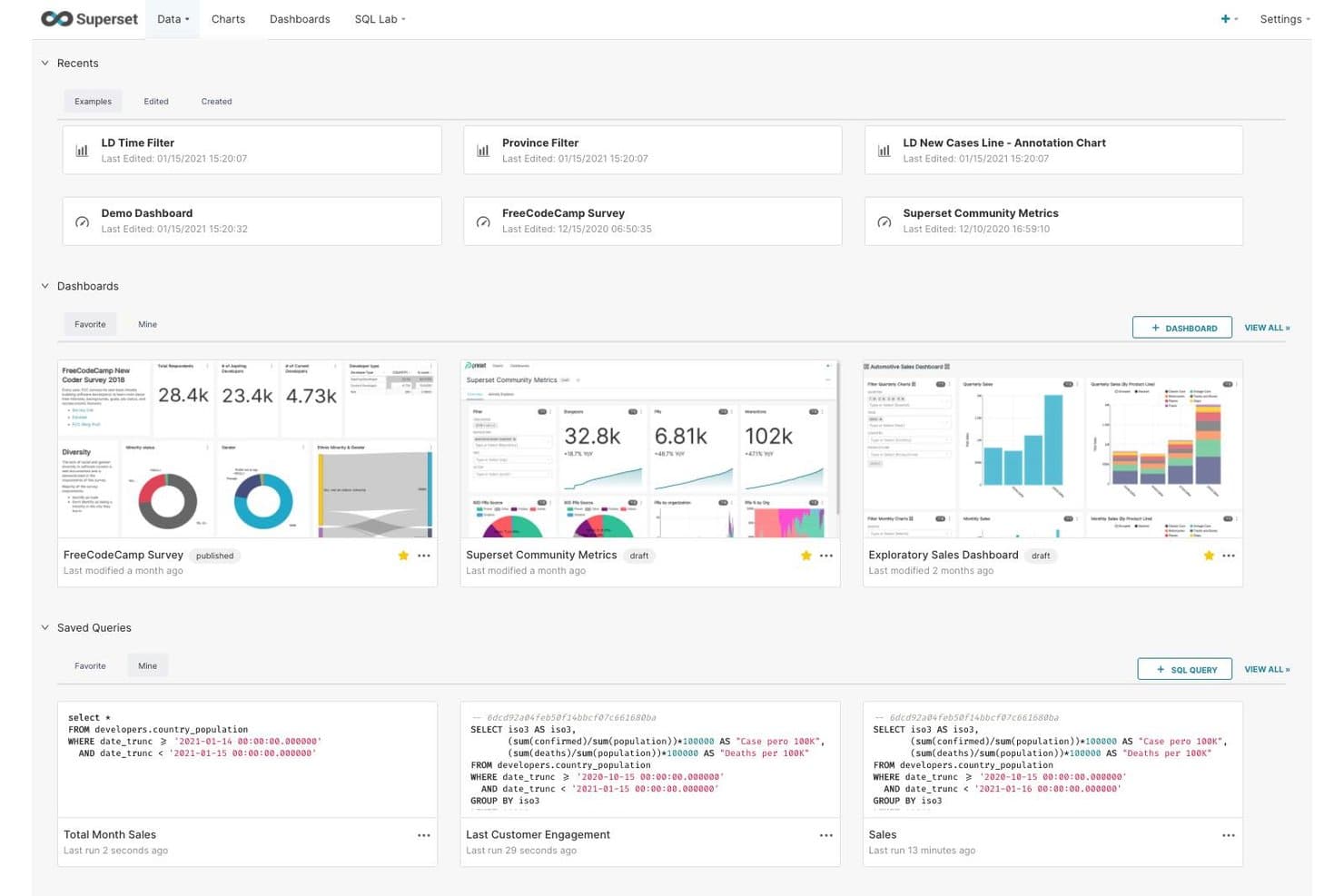1344x896 pixels.
Task: Go to Charts in the navbar
Action: [228, 19]
